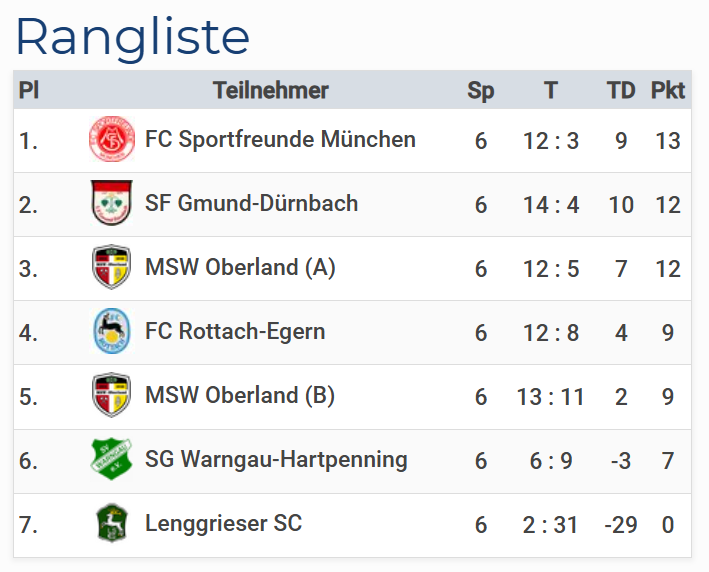Open the FC Sportfreunde München team link
The width and height of the screenshot is (709, 572).
(x=280, y=140)
